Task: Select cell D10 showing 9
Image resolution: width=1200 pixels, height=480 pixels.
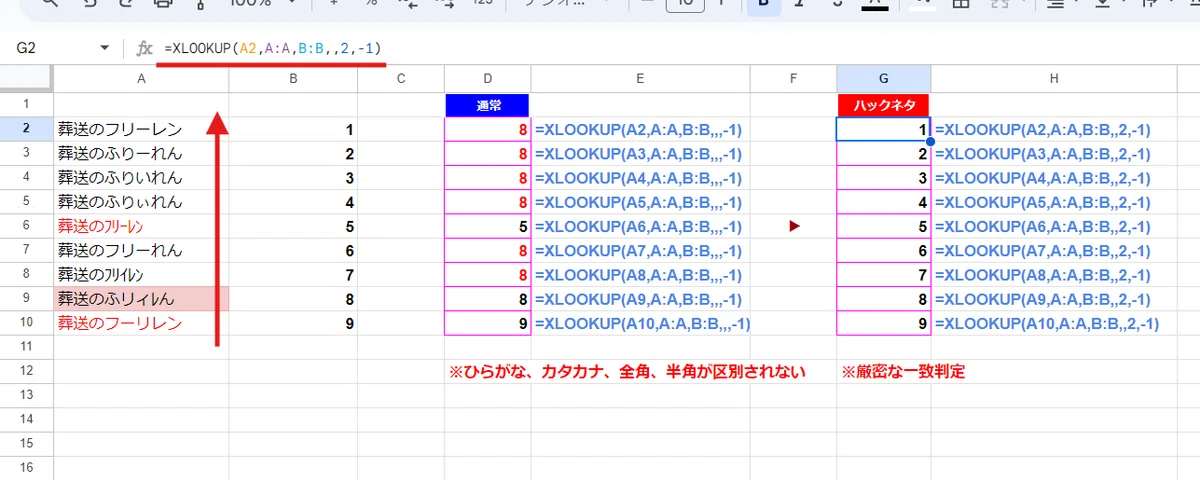Action: [x=488, y=323]
